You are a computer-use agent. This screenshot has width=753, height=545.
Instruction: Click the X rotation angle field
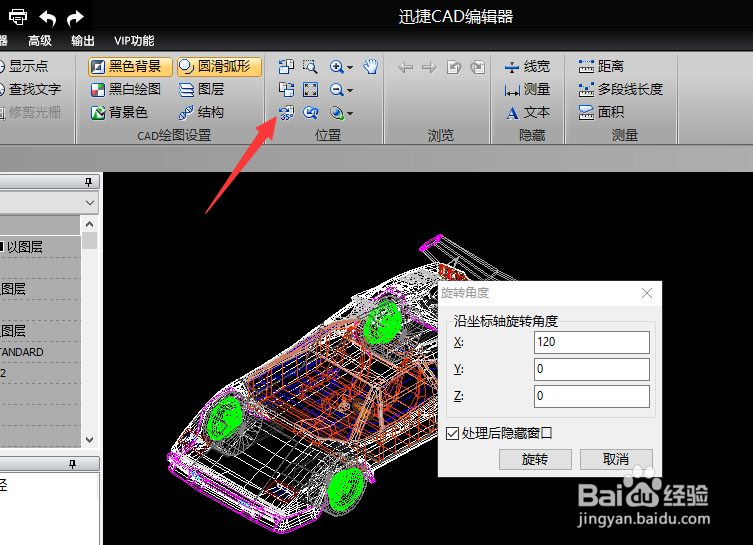coord(592,342)
